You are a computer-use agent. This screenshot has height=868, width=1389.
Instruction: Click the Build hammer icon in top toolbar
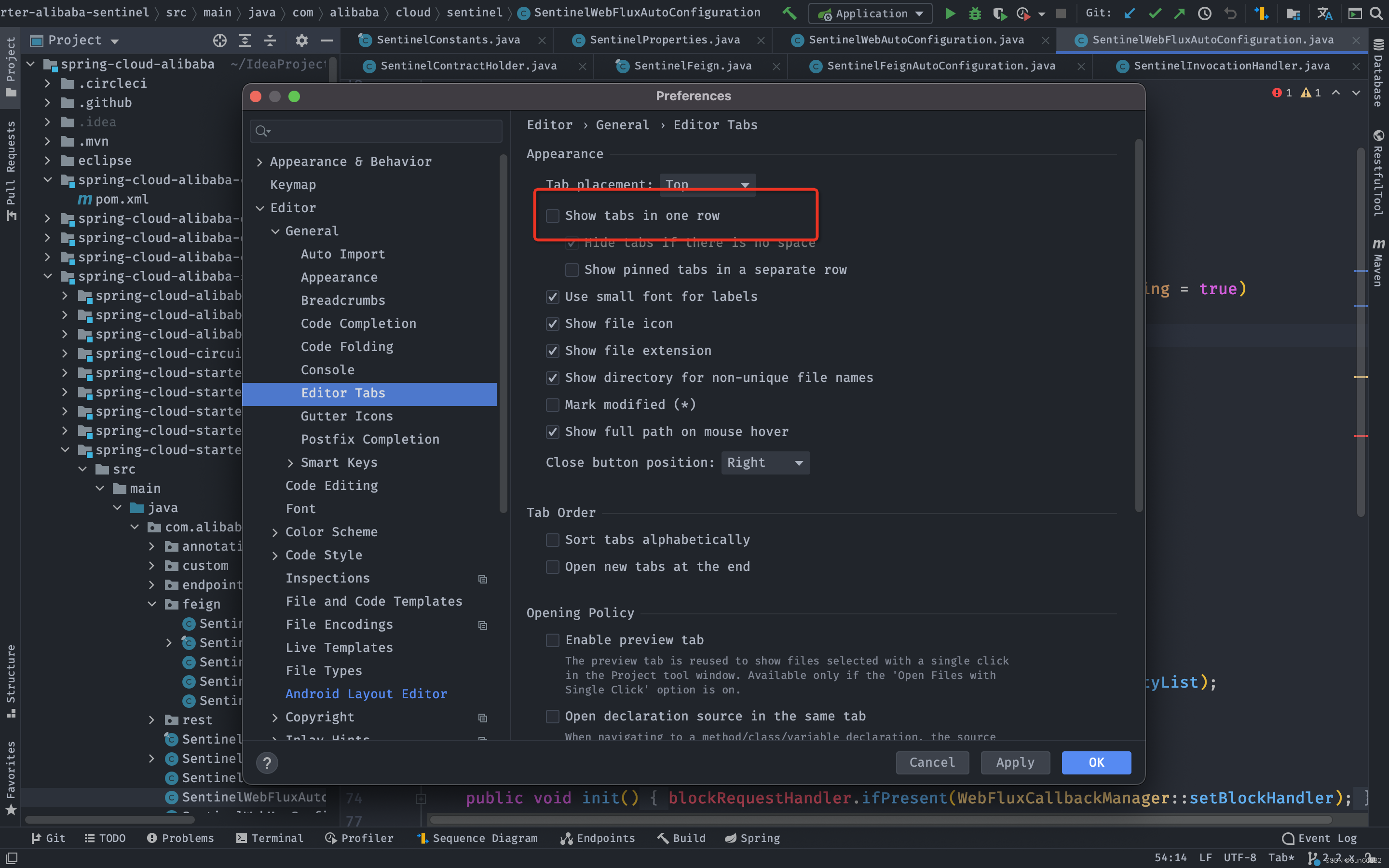[790, 13]
